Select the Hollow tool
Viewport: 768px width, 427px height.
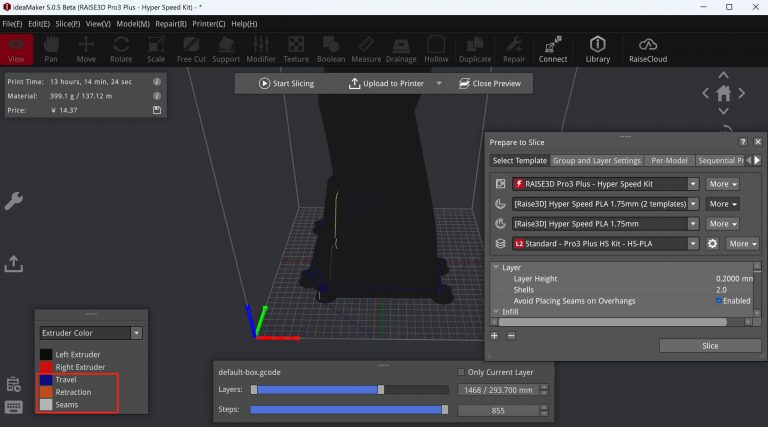pos(436,49)
